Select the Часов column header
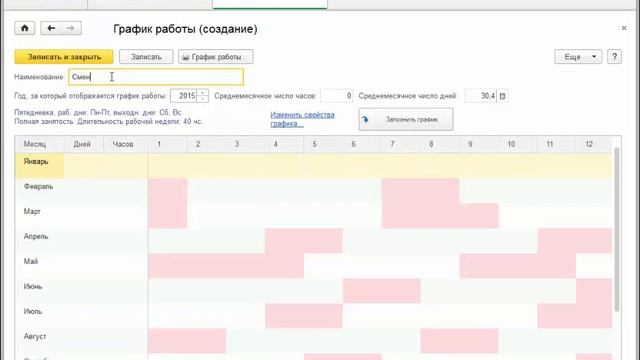 [x=126, y=144]
